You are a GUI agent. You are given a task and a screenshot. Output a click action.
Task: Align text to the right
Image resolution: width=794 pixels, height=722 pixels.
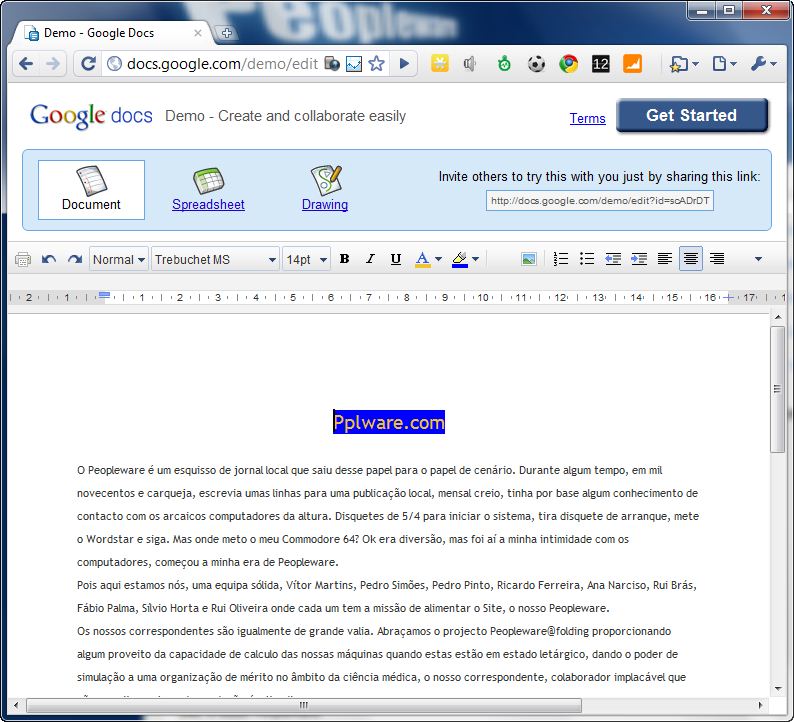(717, 259)
